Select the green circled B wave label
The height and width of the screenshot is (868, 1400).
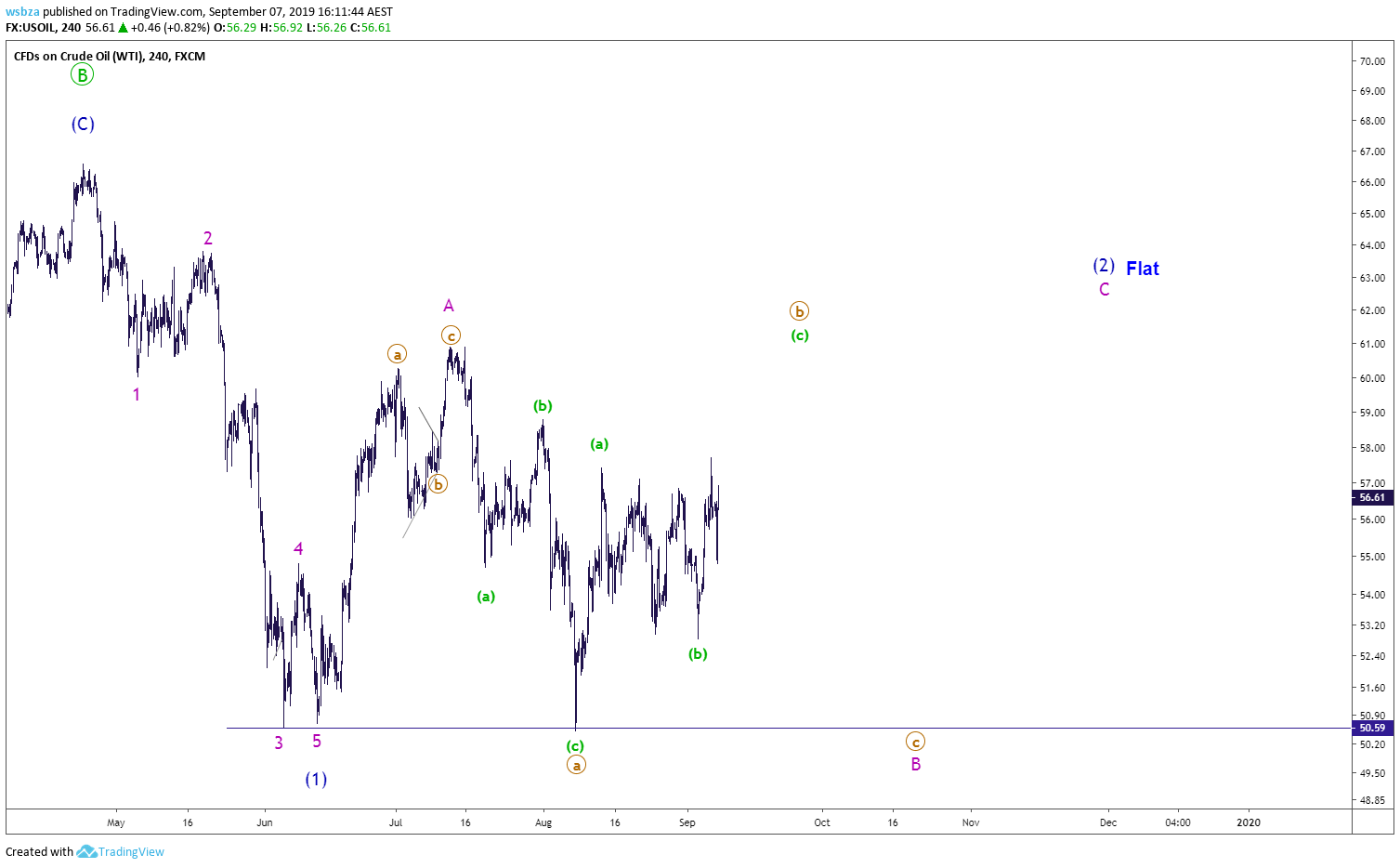(83, 75)
